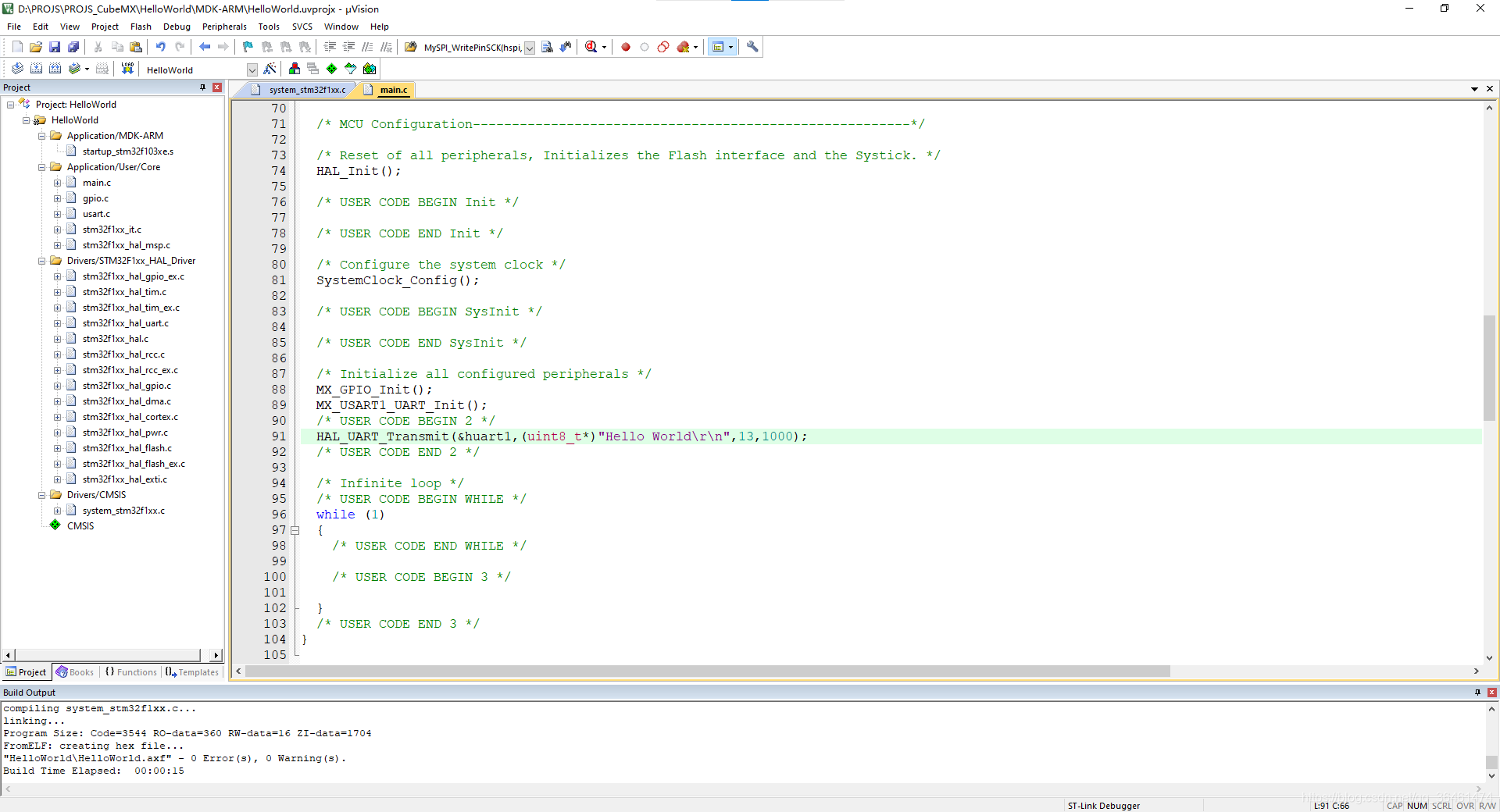Save the current file with floppy icon
Viewport: 1500px width, 812px height.
point(55,47)
